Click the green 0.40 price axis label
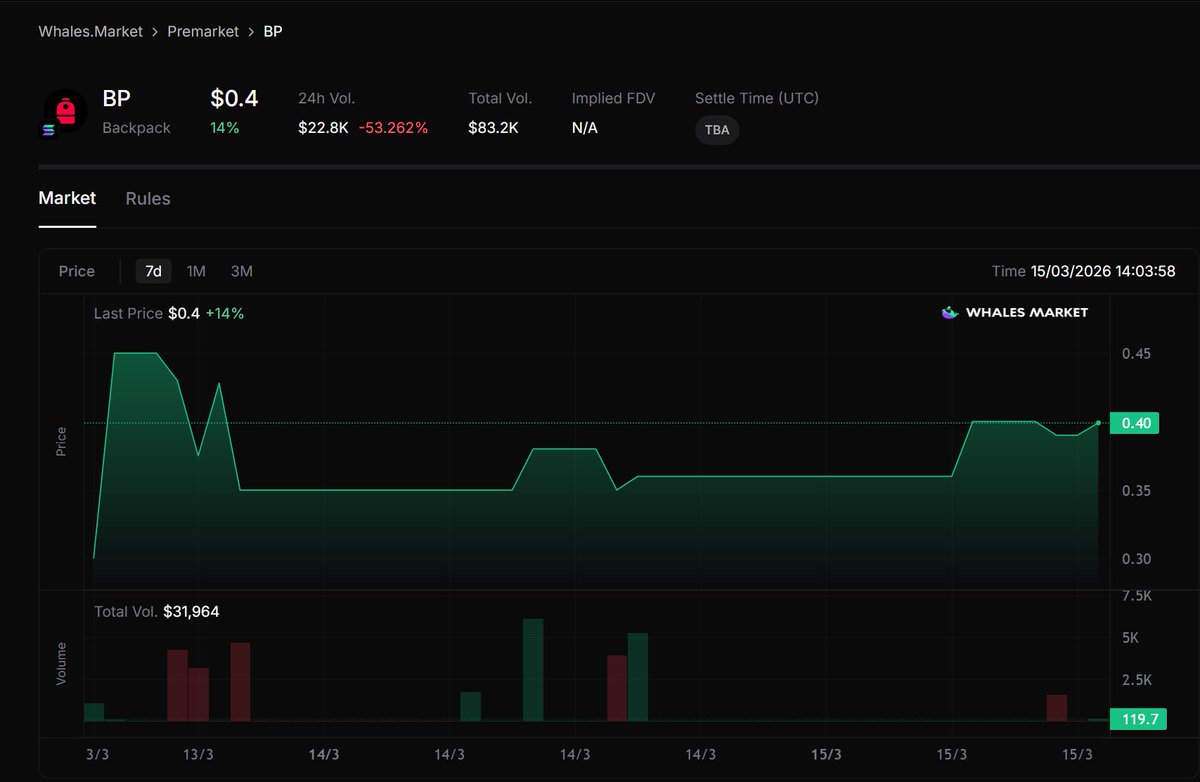1200x782 pixels. (1134, 423)
